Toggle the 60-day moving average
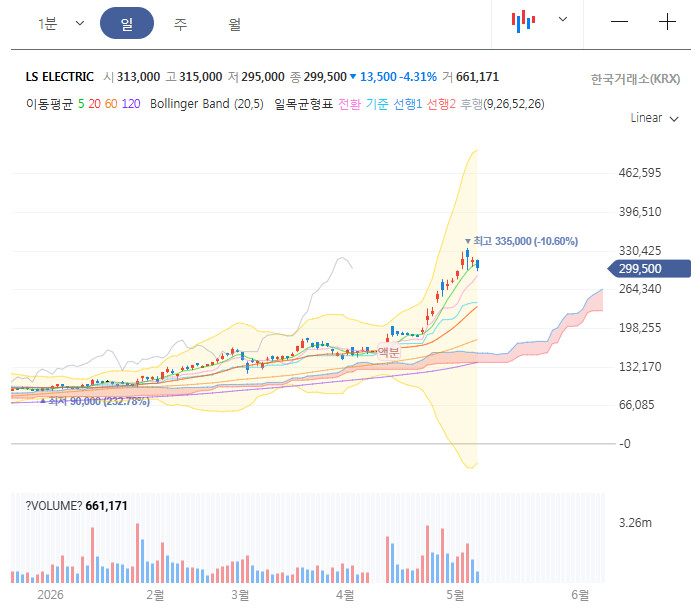695x609 pixels. 111,104
